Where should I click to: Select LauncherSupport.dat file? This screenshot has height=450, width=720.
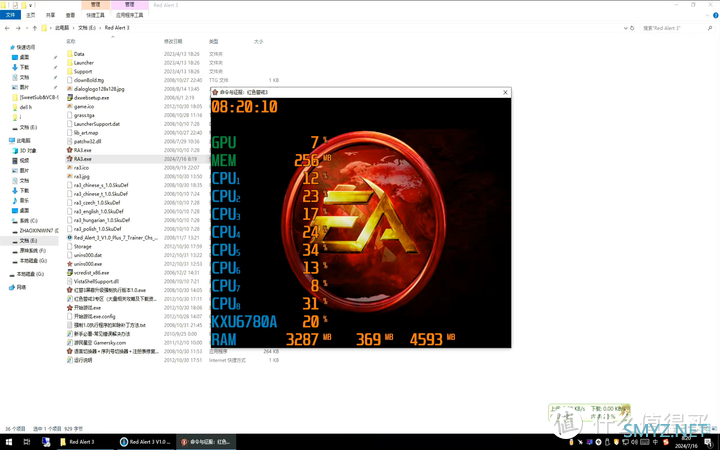point(96,124)
